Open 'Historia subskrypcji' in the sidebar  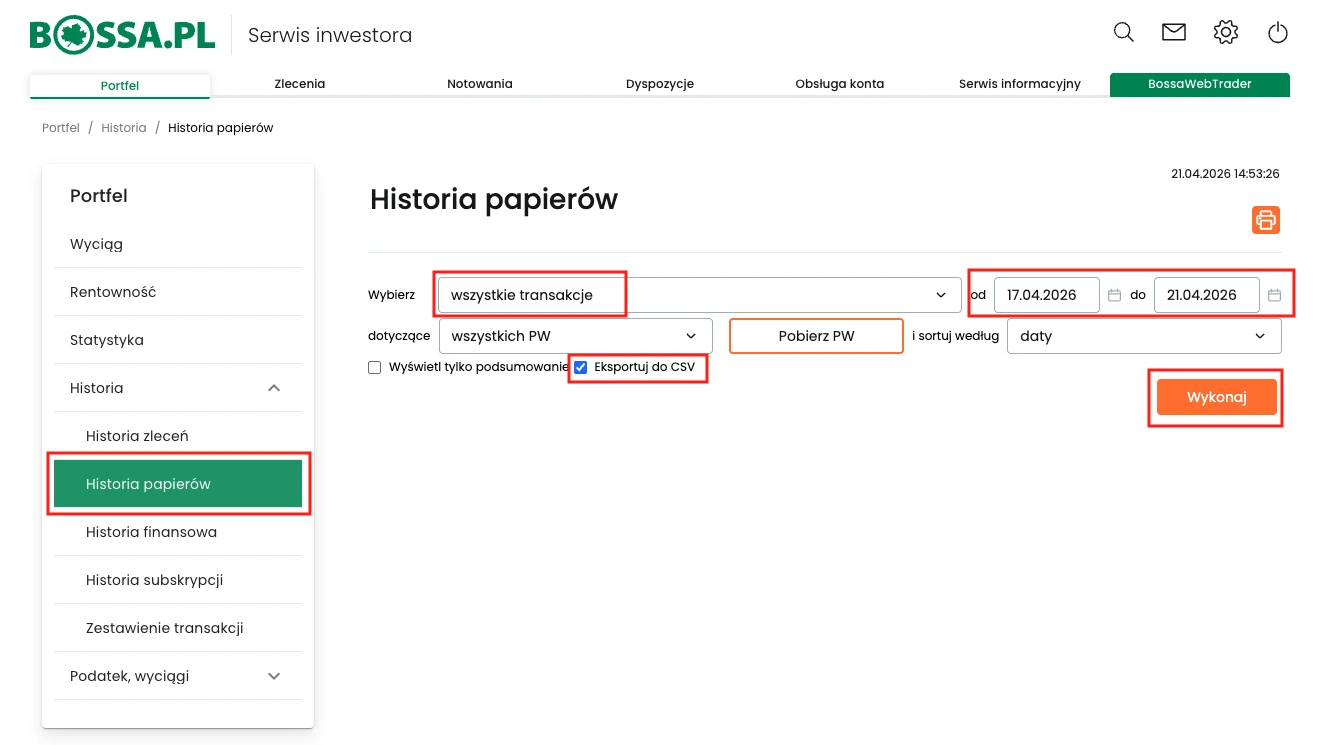coord(178,580)
